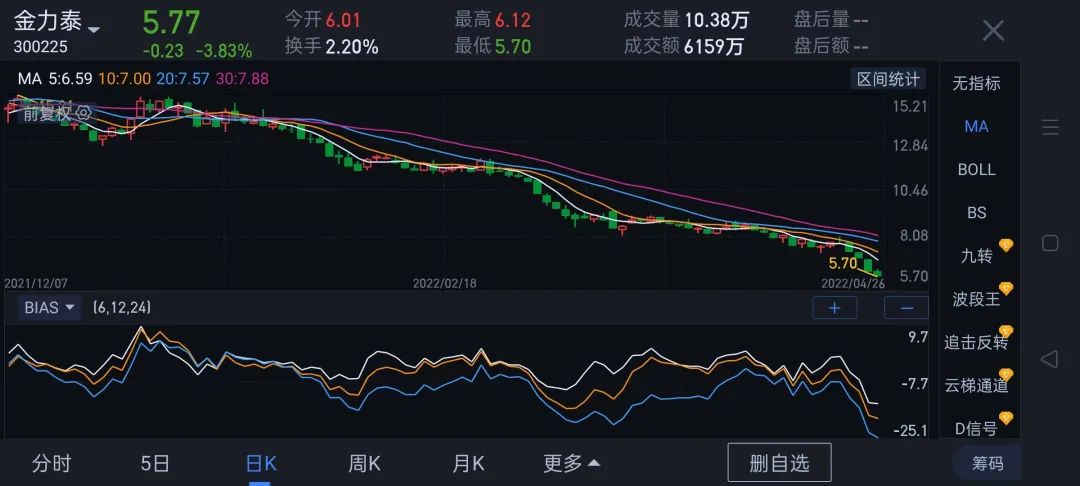Switch to 分时 intraday tab

click(52, 463)
